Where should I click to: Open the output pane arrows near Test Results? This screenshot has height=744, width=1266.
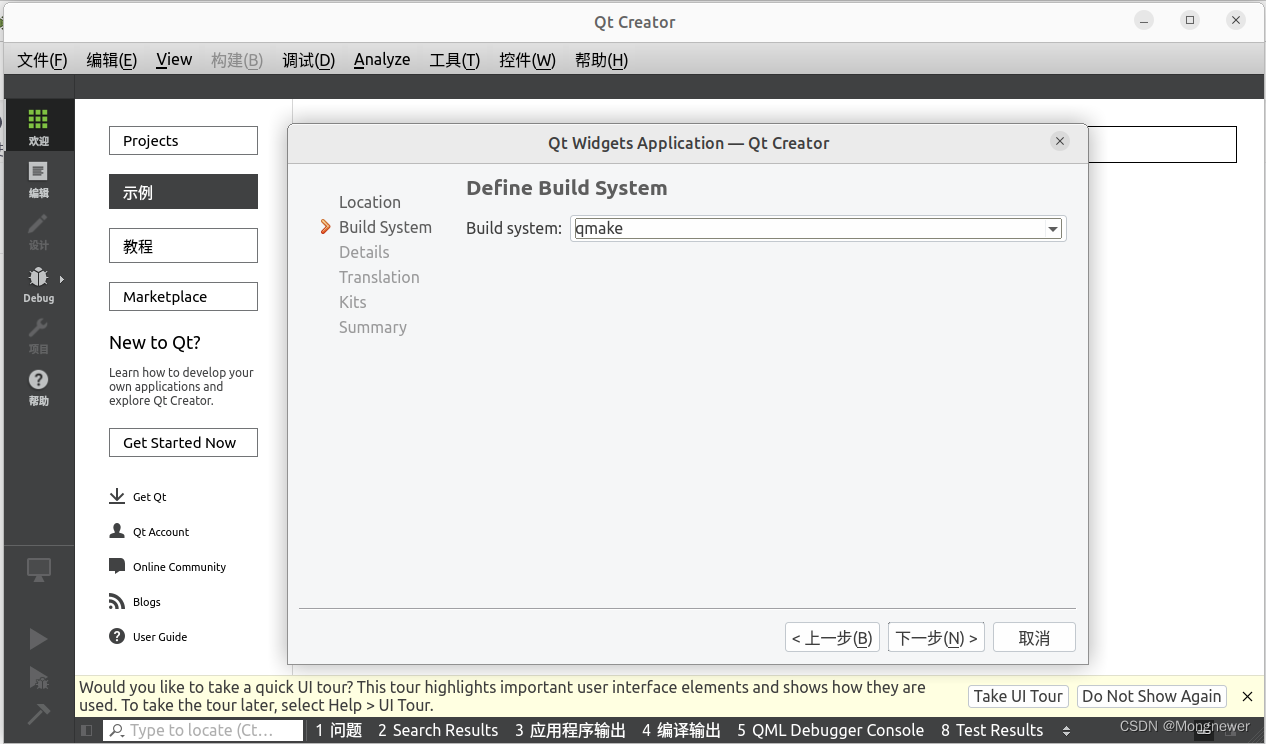(x=1065, y=730)
